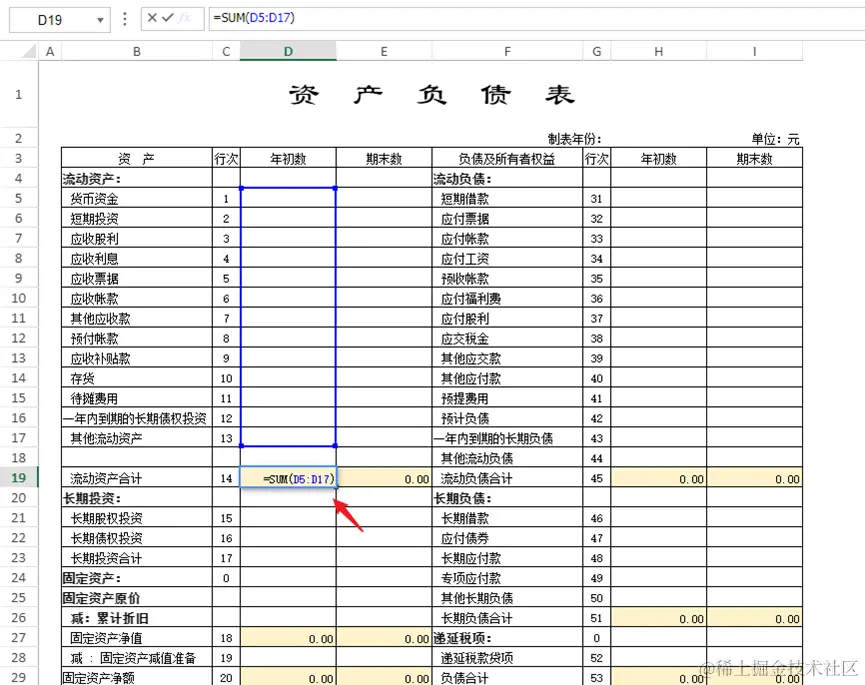Select column B header
Image resolution: width=865 pixels, height=685 pixels.
coord(137,52)
